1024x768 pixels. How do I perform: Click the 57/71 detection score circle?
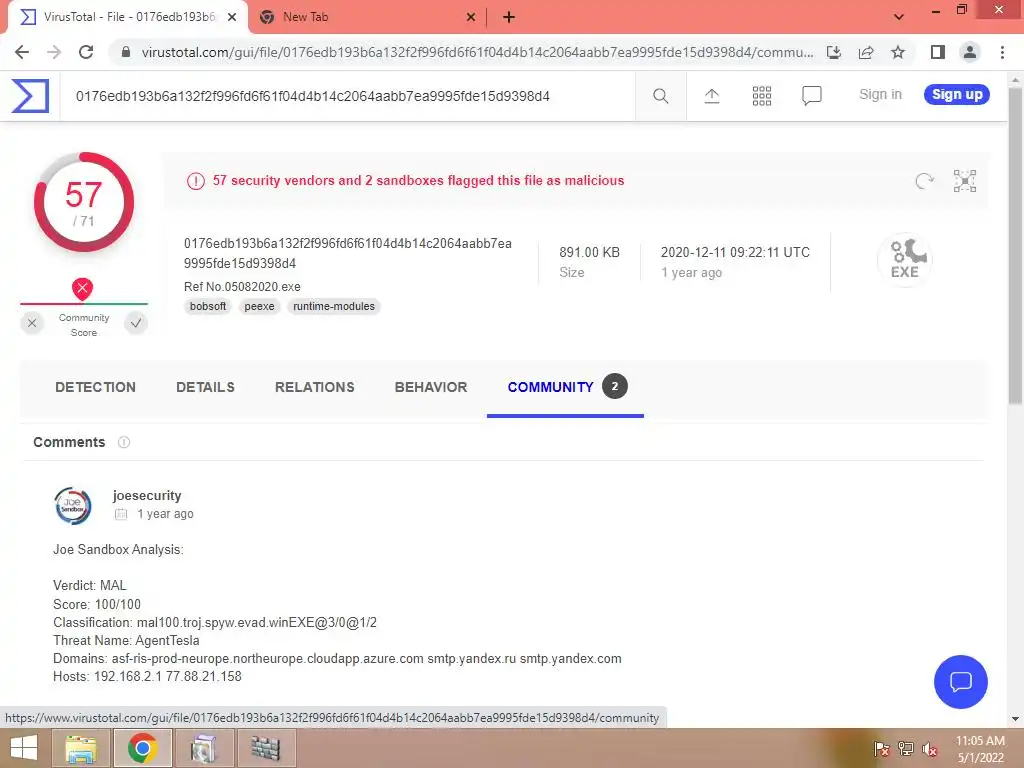(x=84, y=203)
